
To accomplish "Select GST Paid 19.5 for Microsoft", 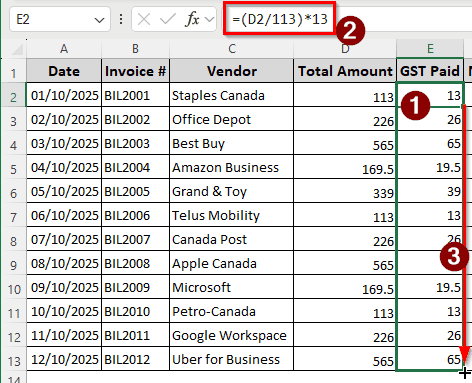I will click(x=430, y=287).
